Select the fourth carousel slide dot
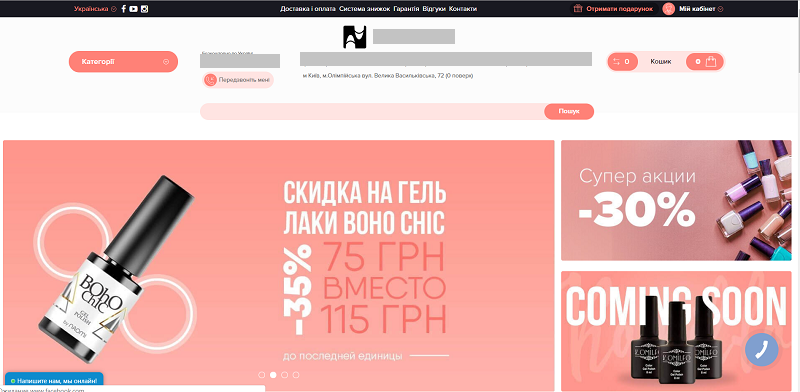Viewport: 800px width, 392px height. (296, 375)
